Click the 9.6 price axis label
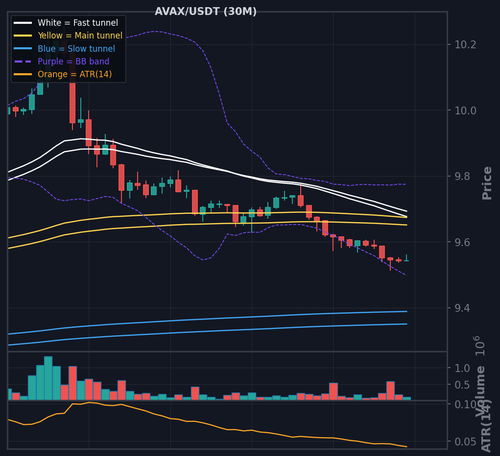Image resolution: width=500 pixels, height=456 pixels. pyautogui.click(x=463, y=242)
